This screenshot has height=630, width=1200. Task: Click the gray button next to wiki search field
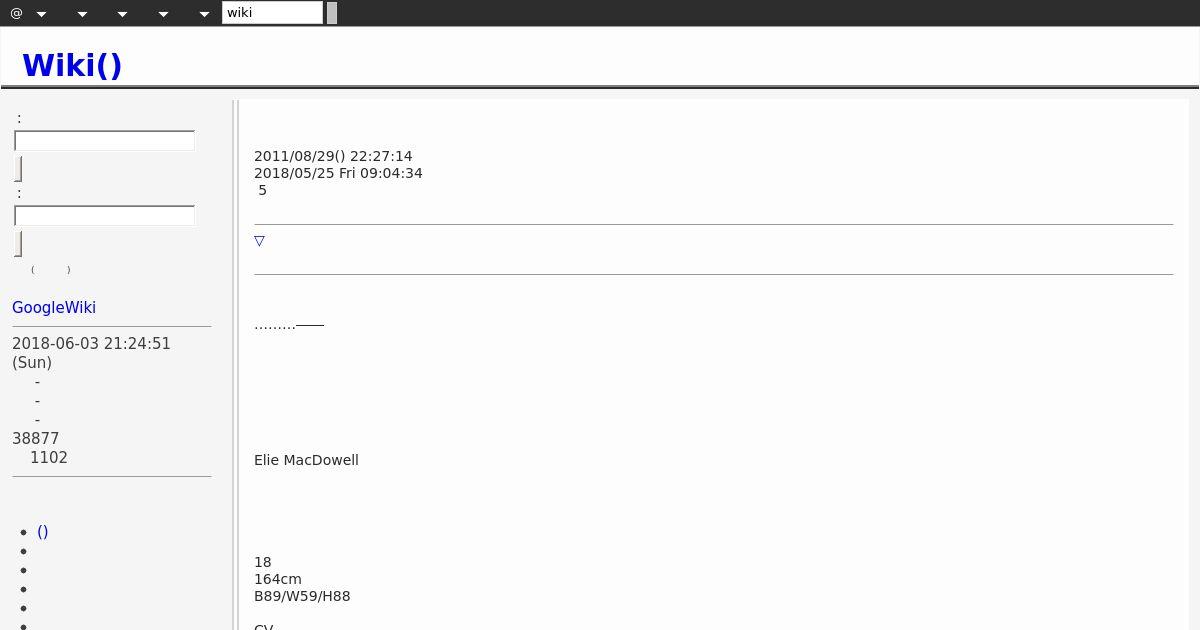tap(332, 13)
